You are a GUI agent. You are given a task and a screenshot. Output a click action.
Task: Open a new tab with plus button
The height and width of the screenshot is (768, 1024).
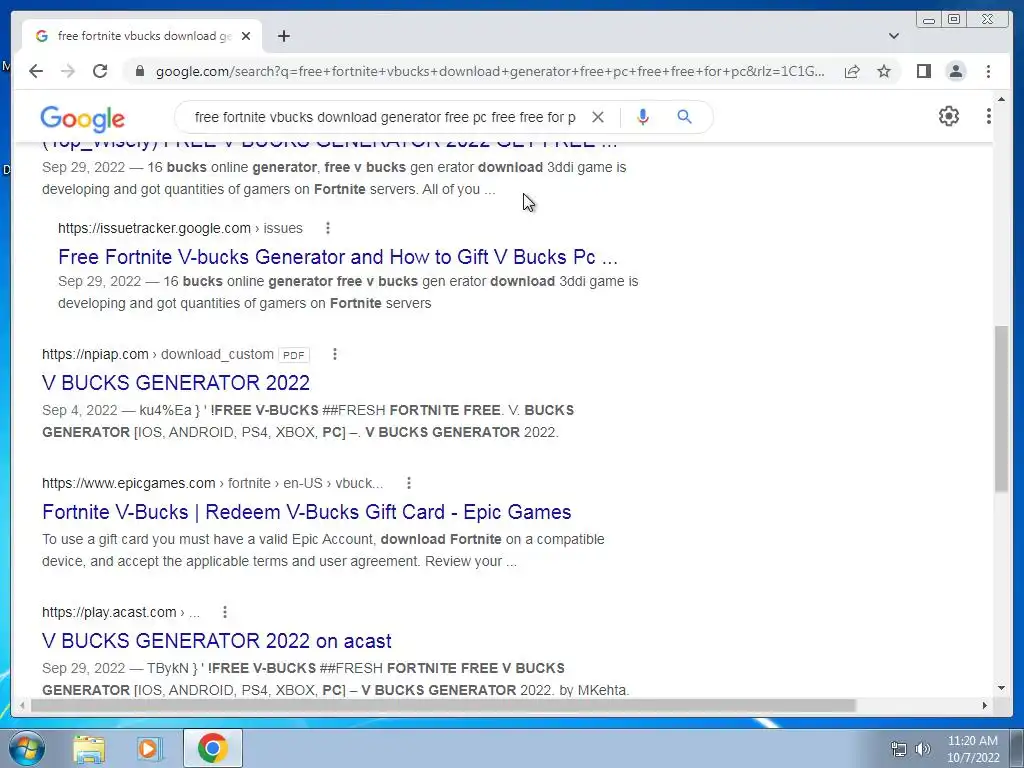tap(283, 36)
